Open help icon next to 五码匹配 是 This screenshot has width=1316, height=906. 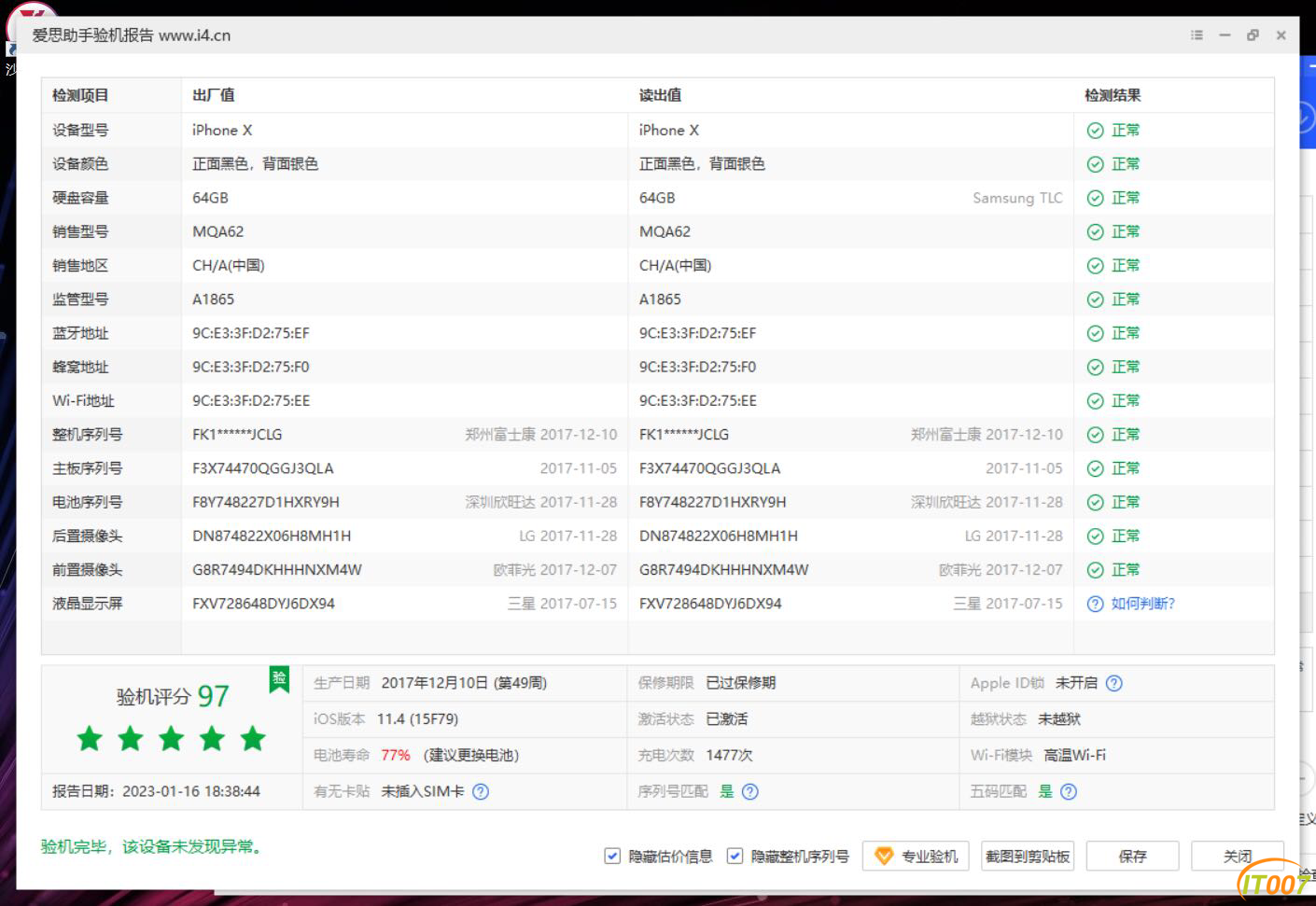1069,791
